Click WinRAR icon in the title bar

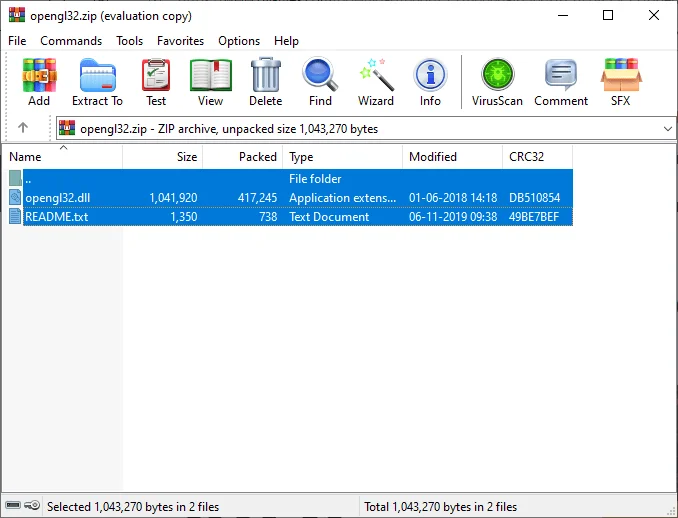click(x=16, y=14)
